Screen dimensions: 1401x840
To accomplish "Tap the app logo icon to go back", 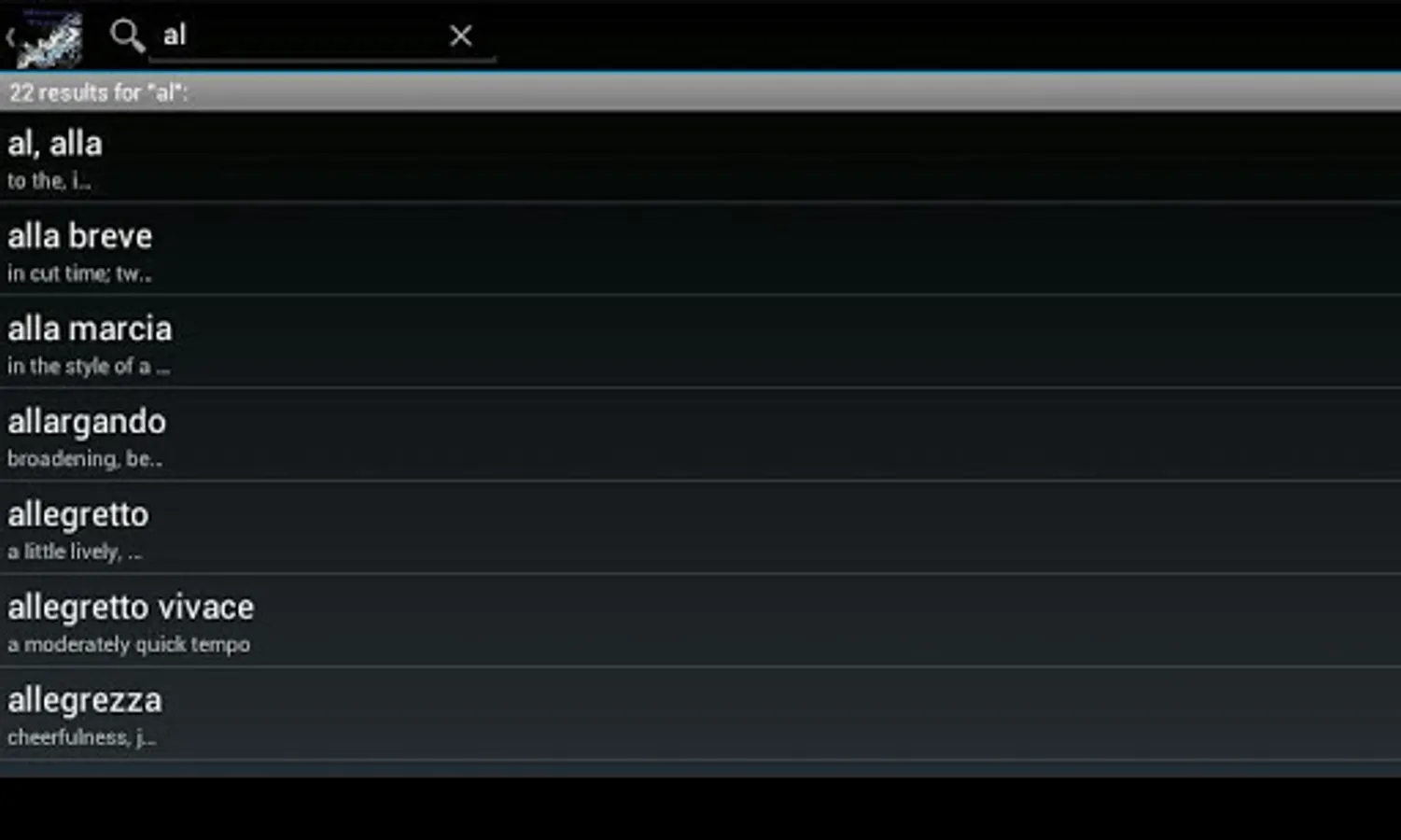I will 50,37.
